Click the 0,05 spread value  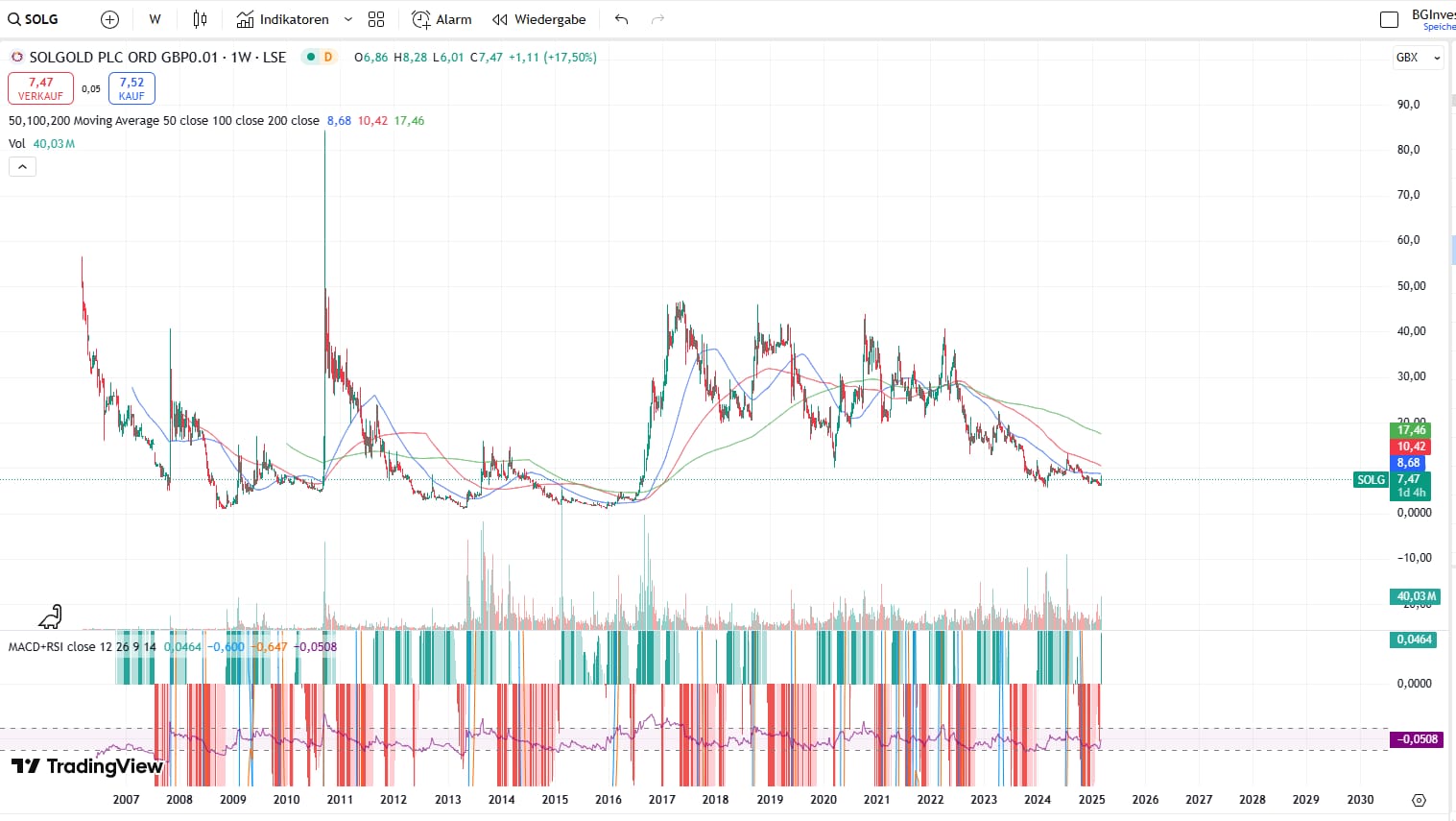pyautogui.click(x=91, y=89)
